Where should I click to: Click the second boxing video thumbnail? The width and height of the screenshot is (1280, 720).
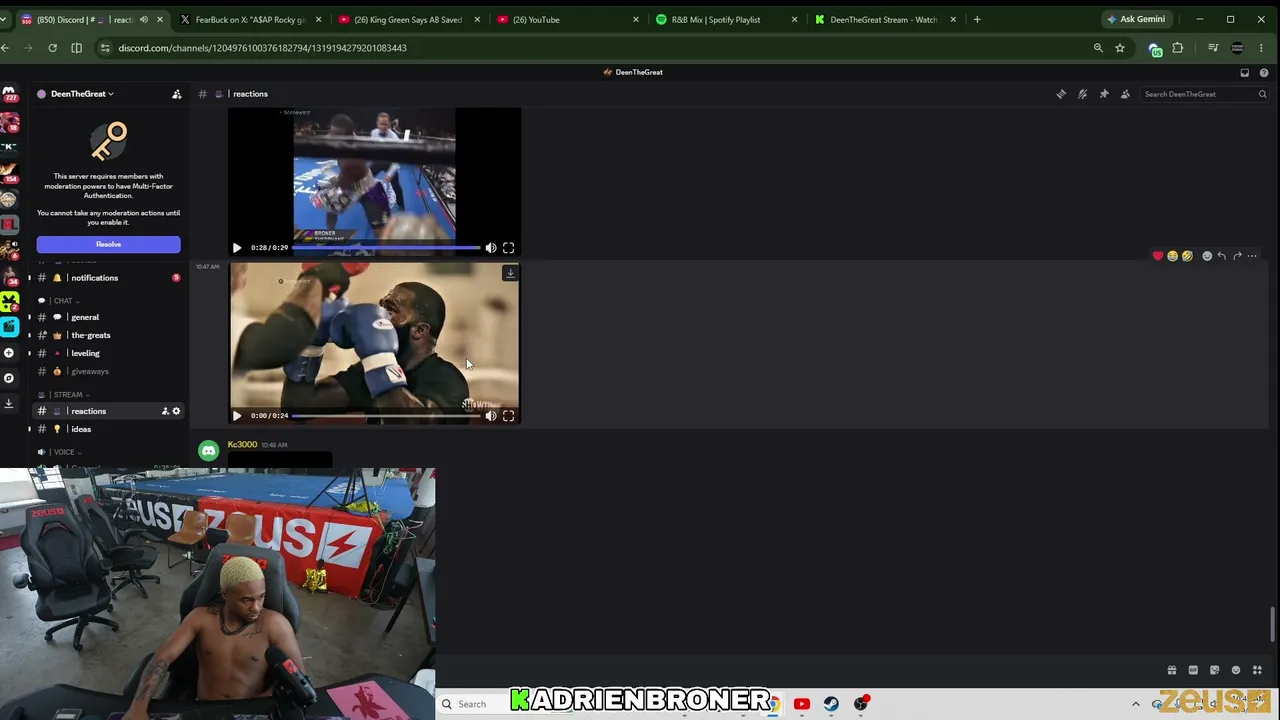click(374, 344)
